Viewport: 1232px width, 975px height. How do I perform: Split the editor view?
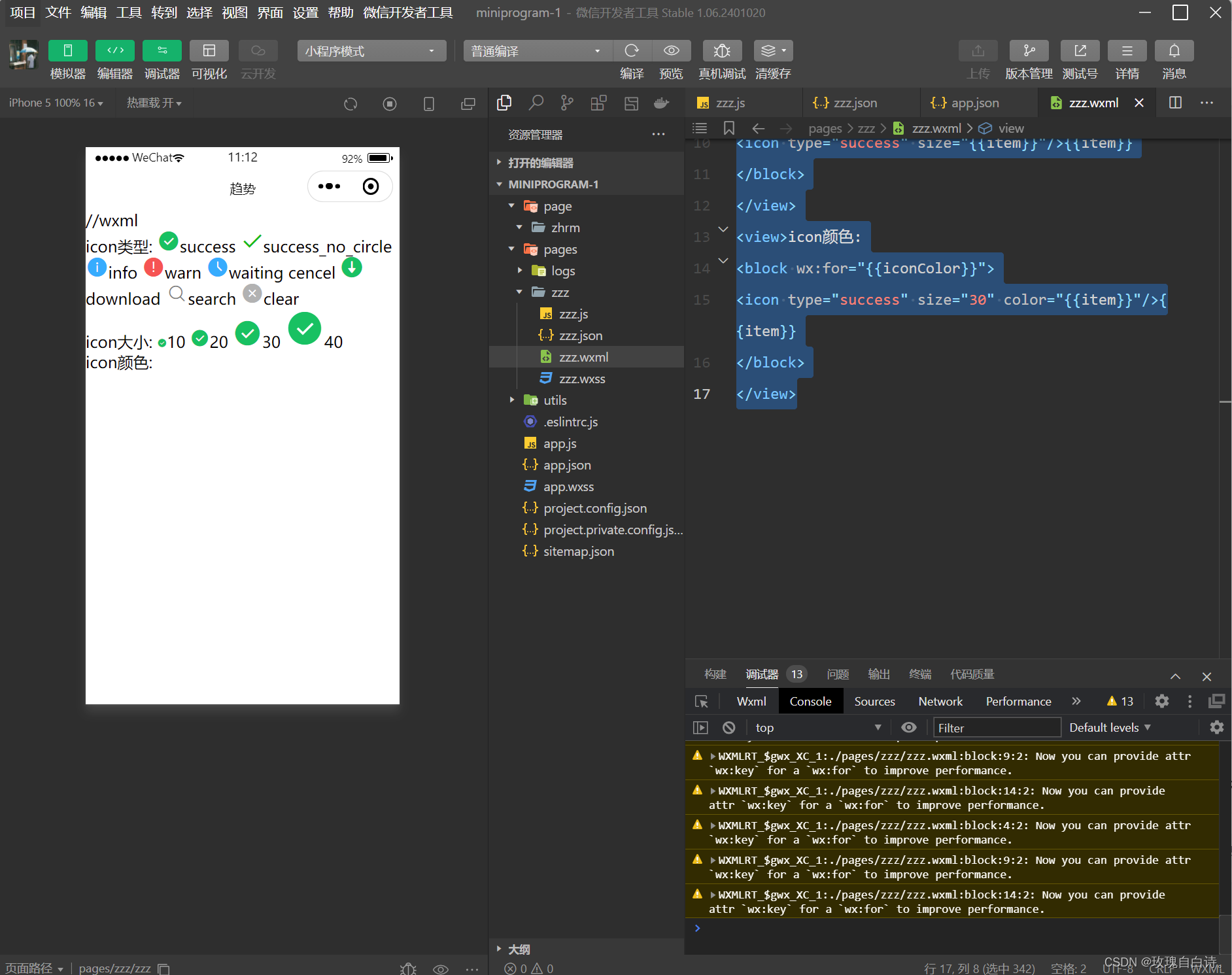[x=1175, y=103]
